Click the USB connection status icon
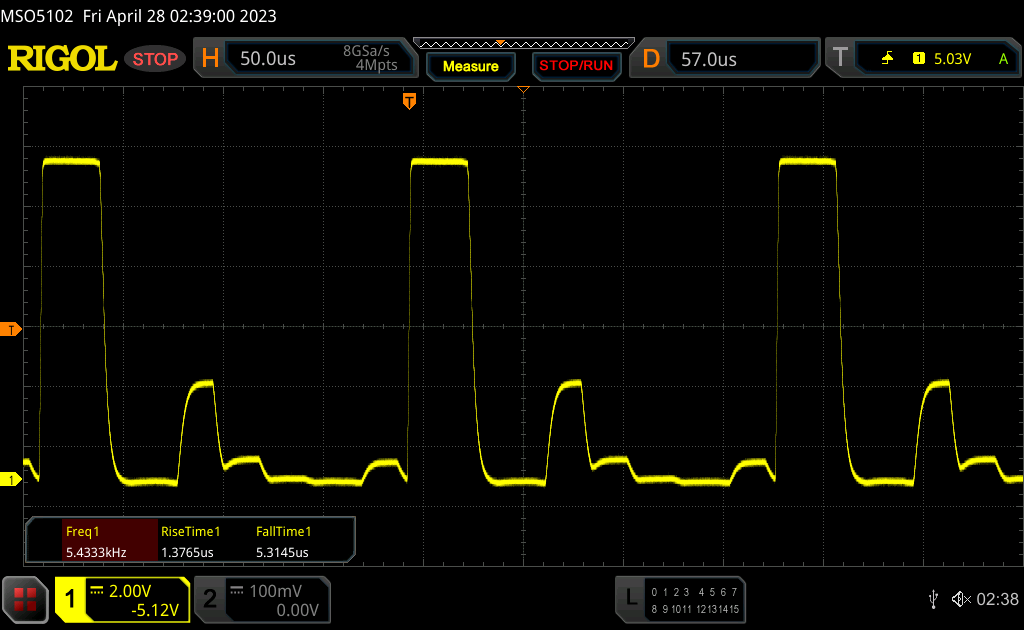 (x=933, y=598)
